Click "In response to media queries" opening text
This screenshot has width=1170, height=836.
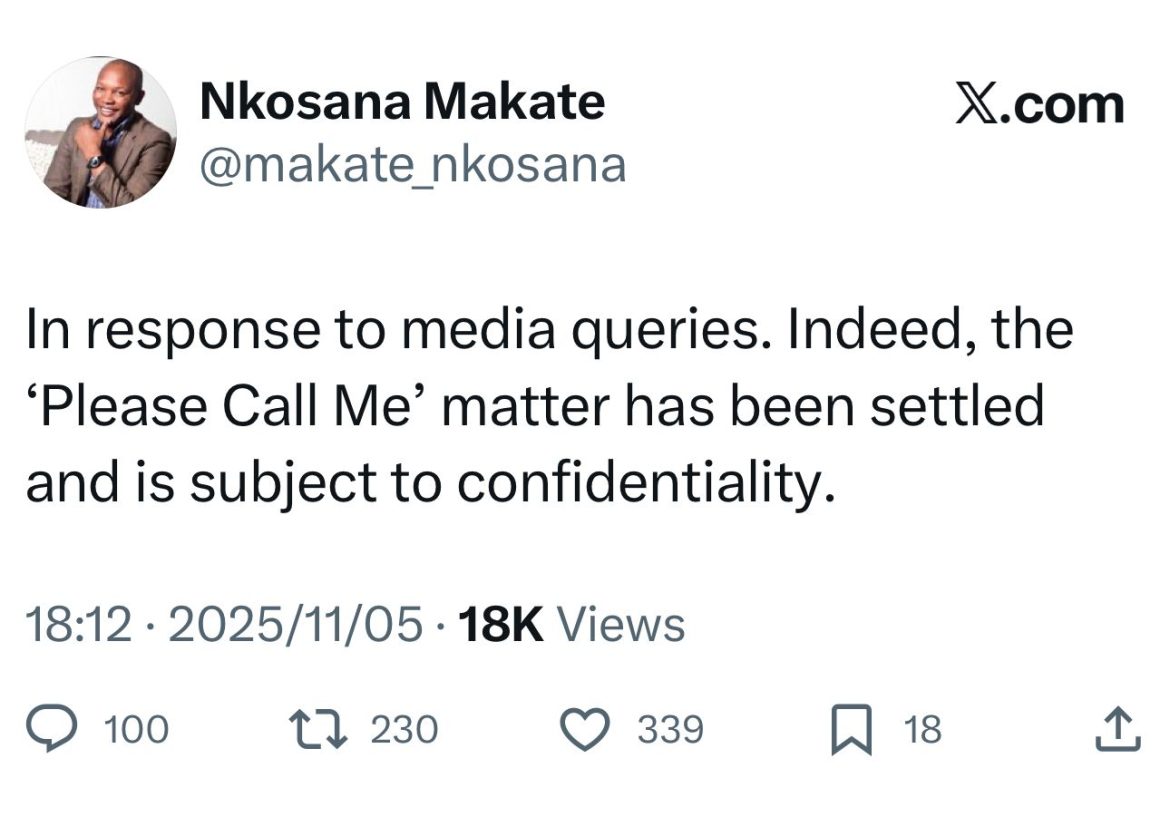pyautogui.click(x=302, y=331)
